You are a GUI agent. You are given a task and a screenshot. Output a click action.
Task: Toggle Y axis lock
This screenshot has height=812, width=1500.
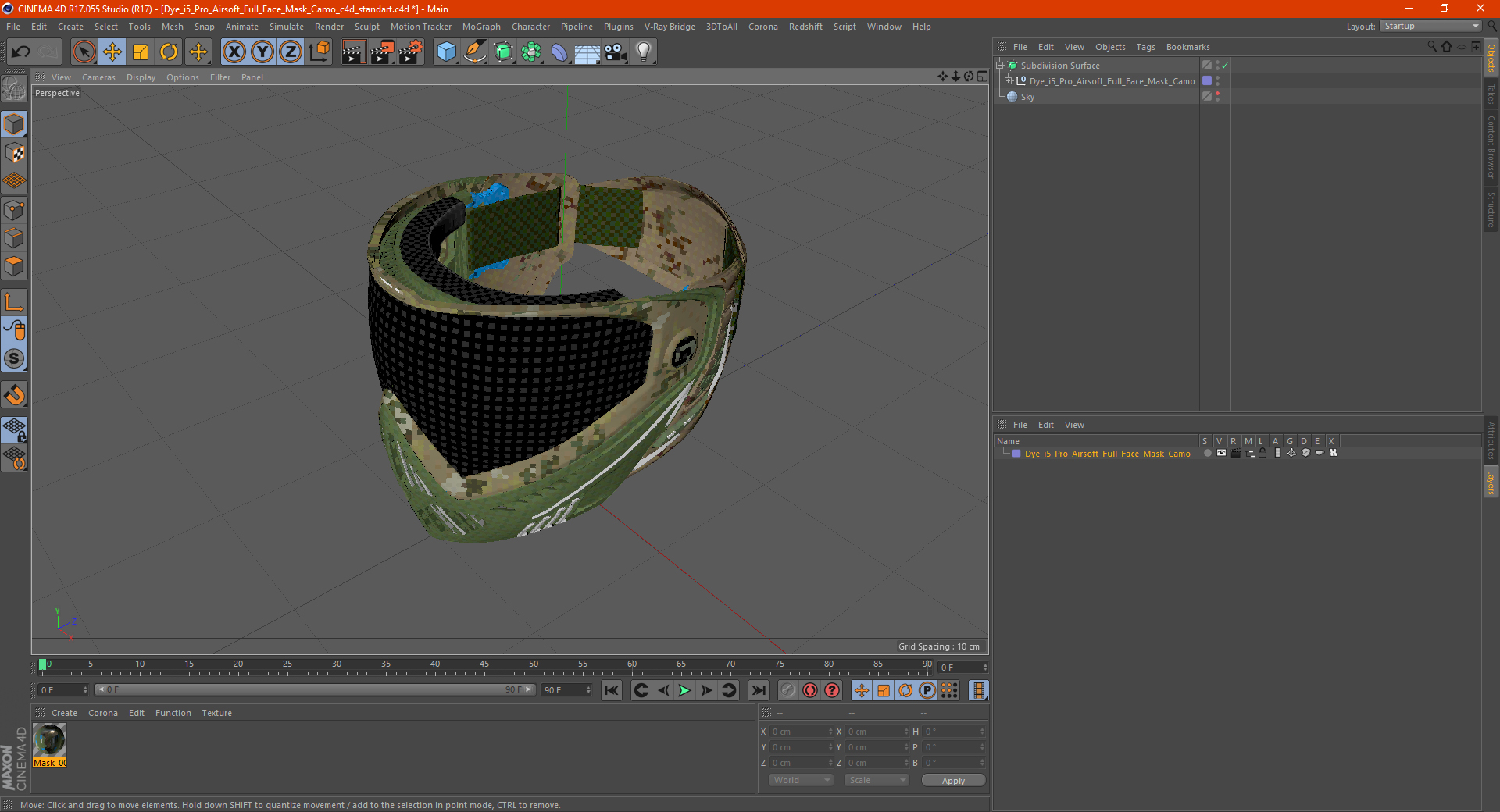[262, 52]
